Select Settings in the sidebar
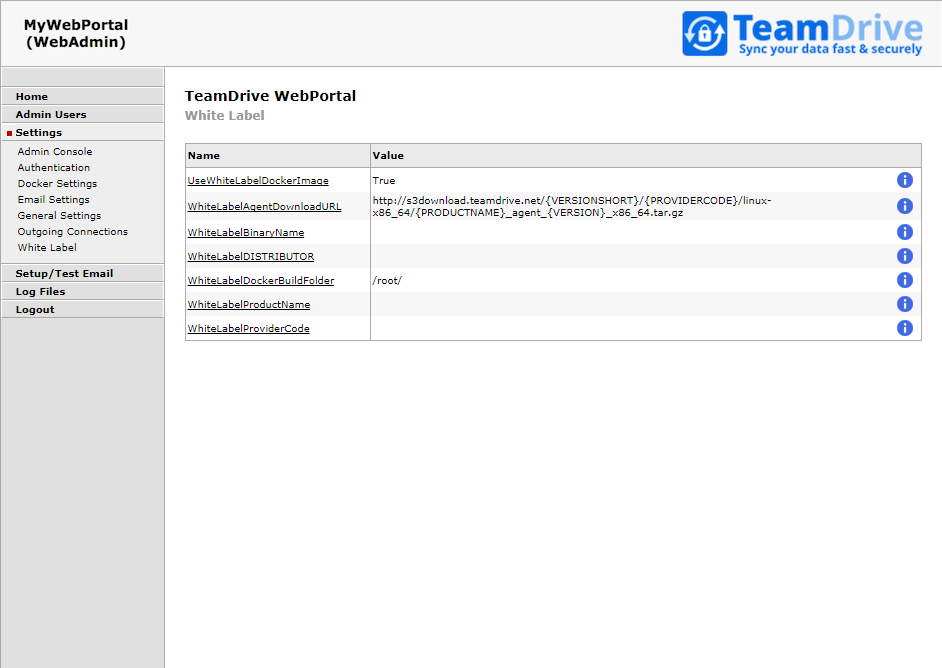Screen dimensions: 942x668 [x=82, y=132]
